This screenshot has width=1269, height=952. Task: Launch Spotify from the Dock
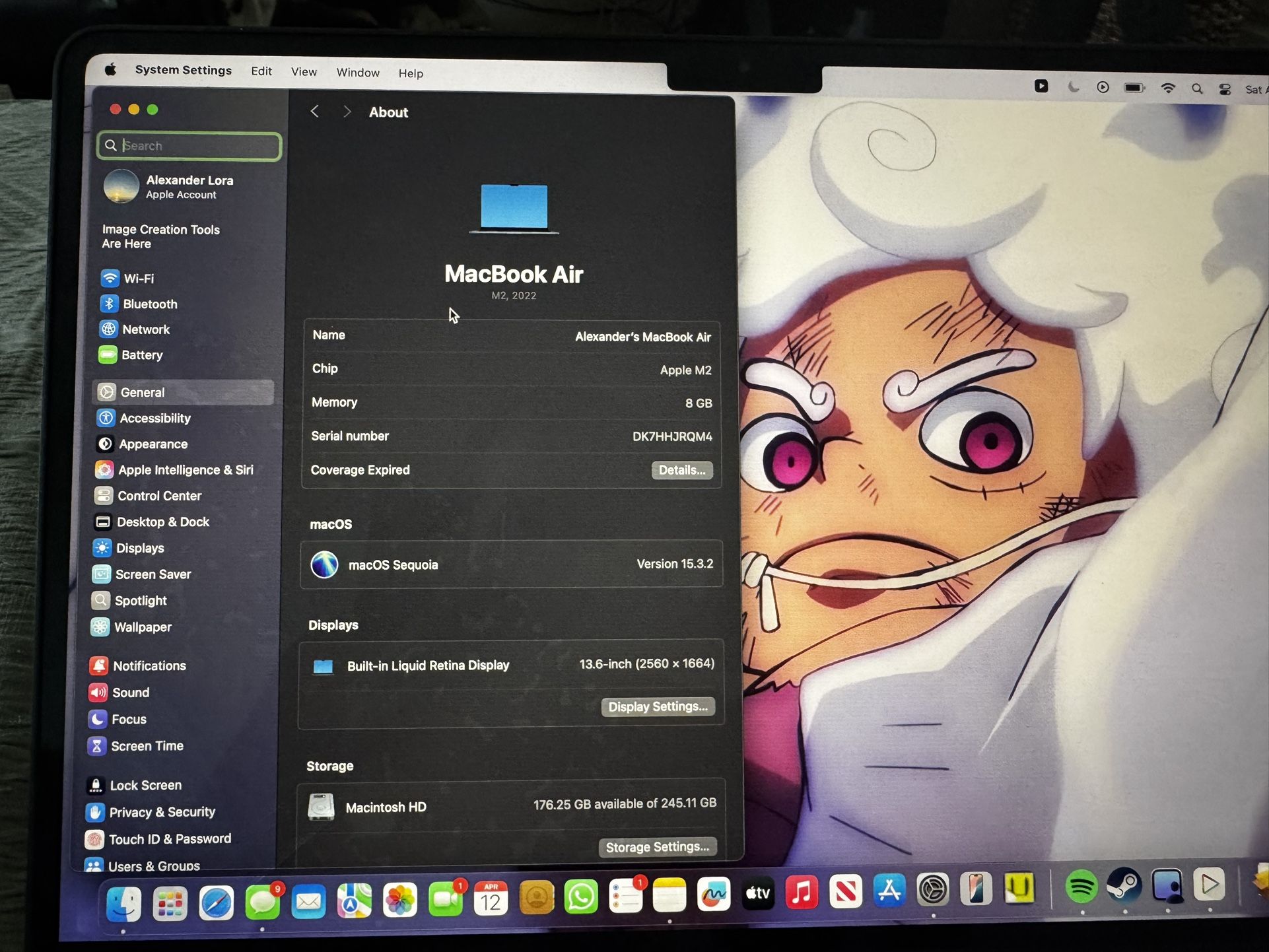coord(1081,887)
